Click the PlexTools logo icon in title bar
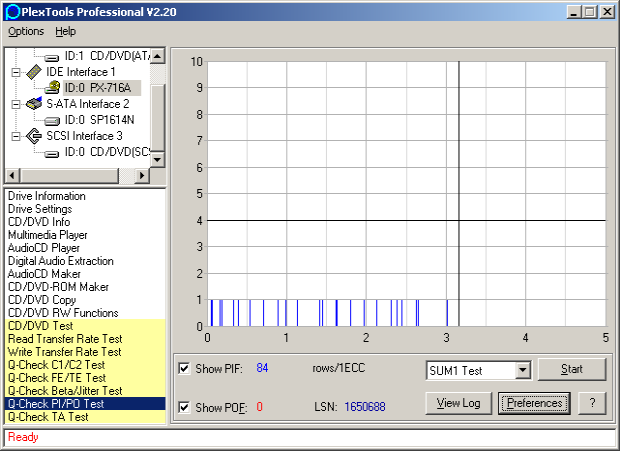This screenshot has width=620, height=451. pos(13,12)
